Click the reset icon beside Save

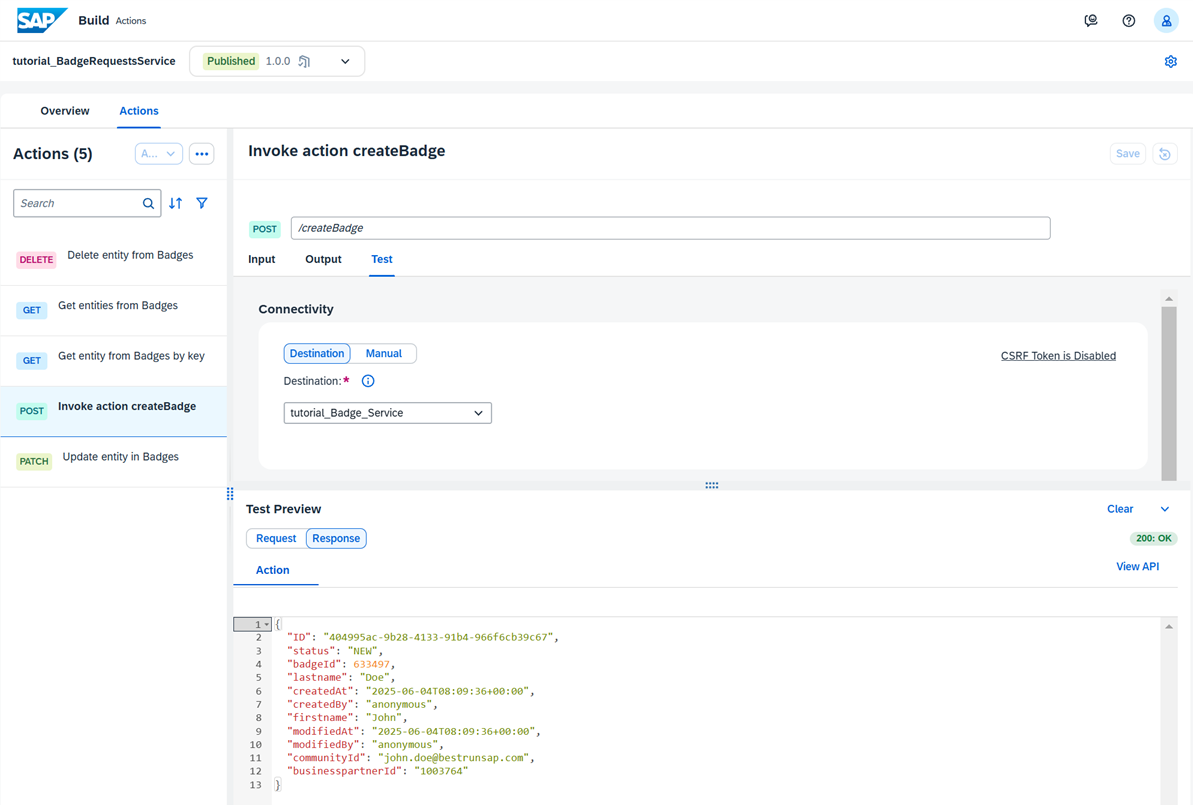[1165, 154]
